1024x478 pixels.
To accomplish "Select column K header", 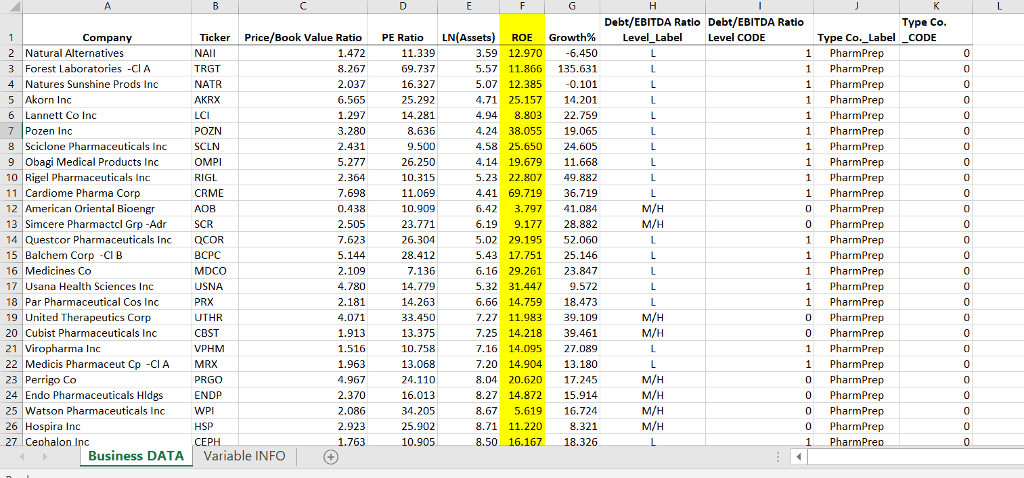I will [936, 7].
